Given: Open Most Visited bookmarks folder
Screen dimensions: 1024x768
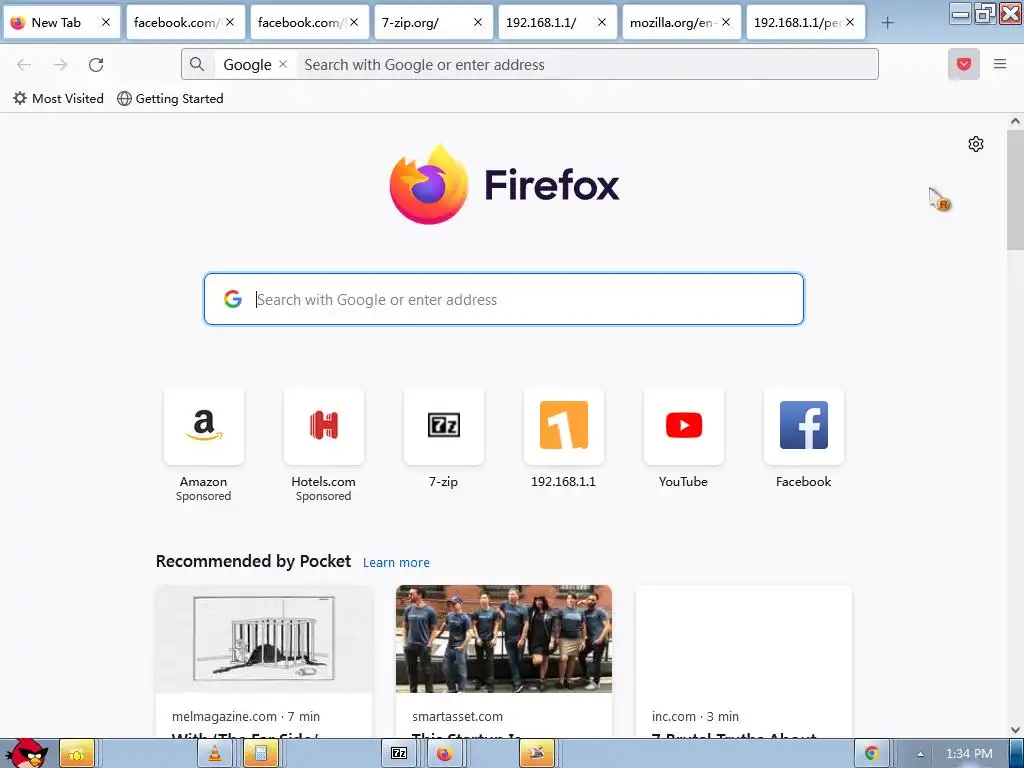Looking at the screenshot, I should 58,99.
